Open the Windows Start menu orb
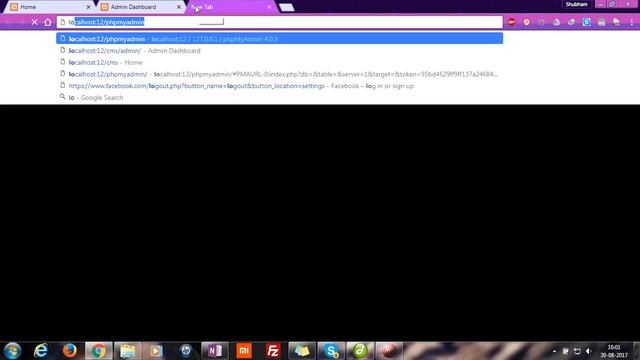The image size is (640, 360). click(x=13, y=351)
